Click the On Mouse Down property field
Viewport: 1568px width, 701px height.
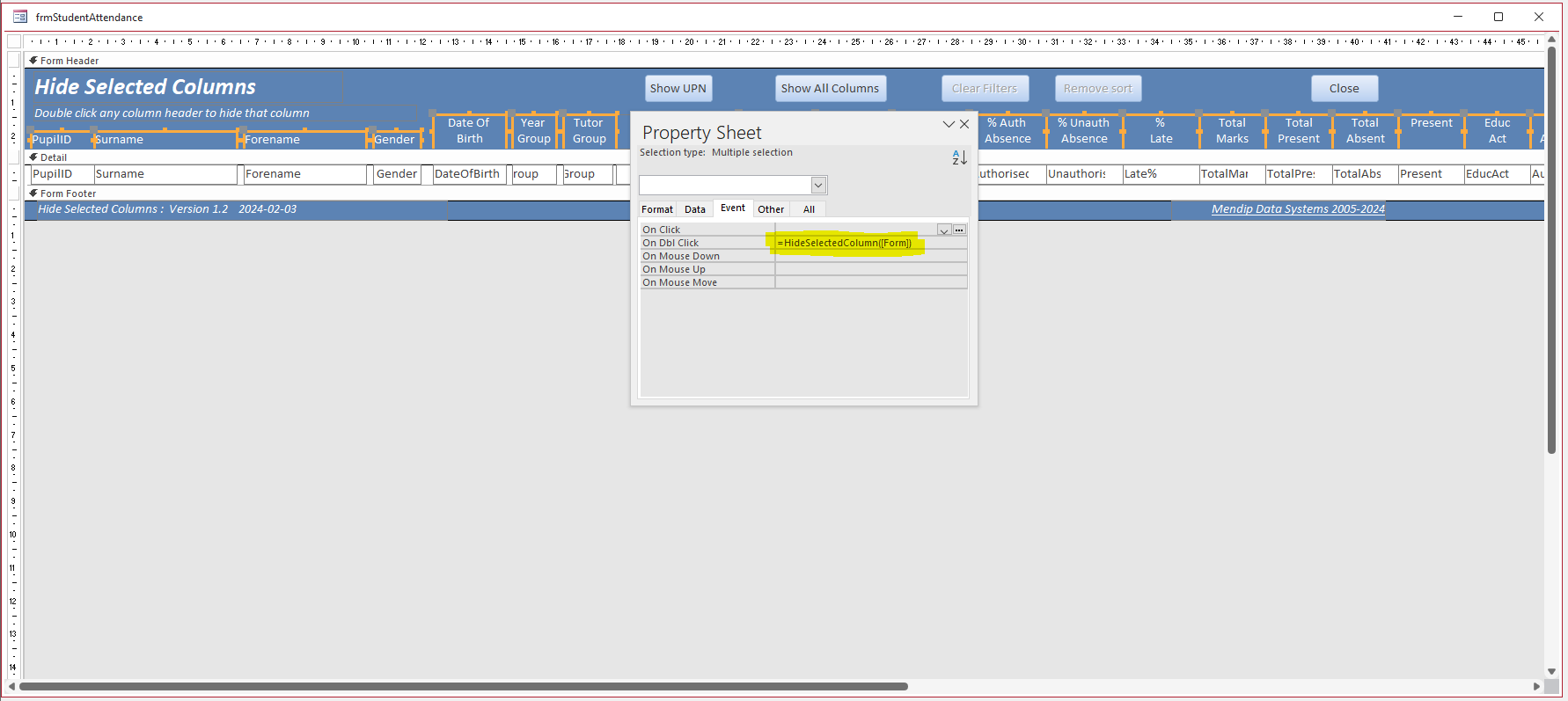[x=871, y=256]
